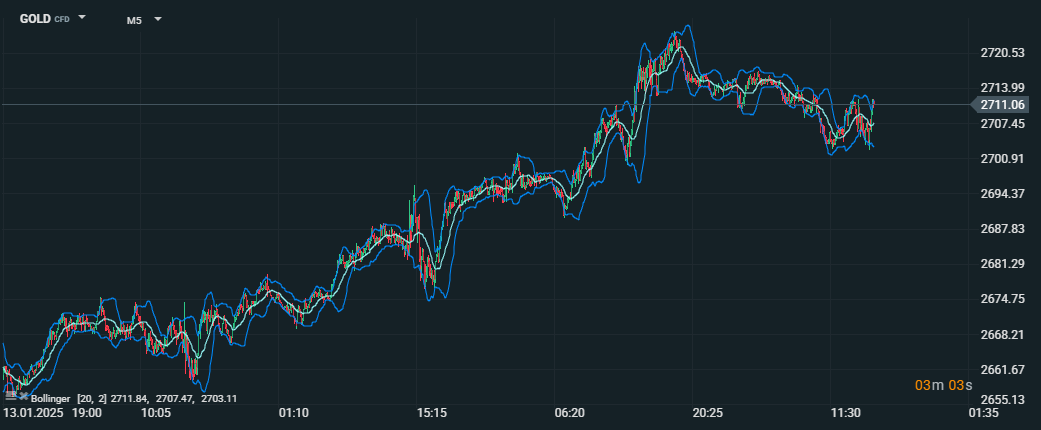Viewport: 1041px width, 430px height.
Task: Remove the Bollinger indicator with the X icon
Action: [22, 397]
